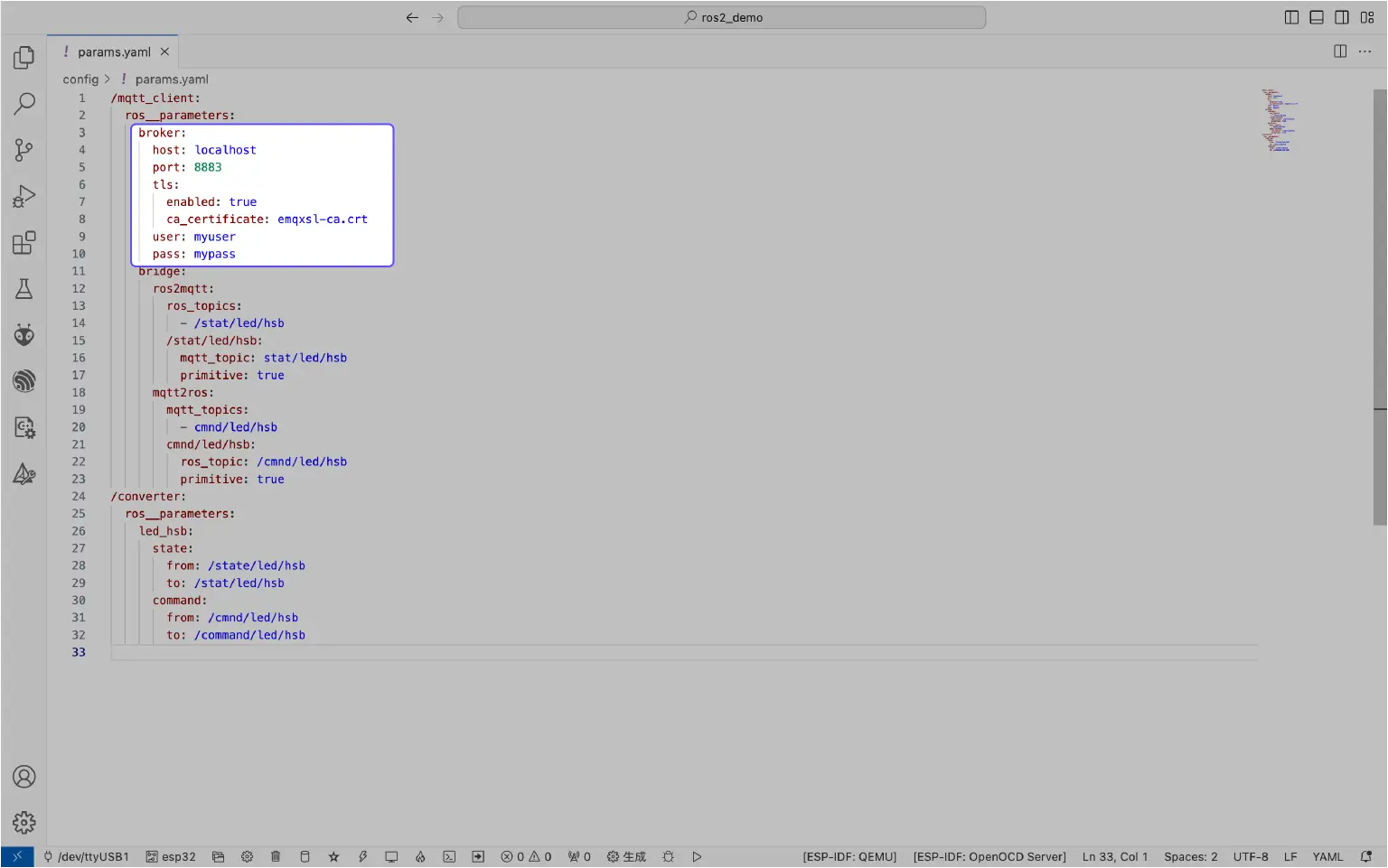Open the More Actions editor menu

(1365, 51)
